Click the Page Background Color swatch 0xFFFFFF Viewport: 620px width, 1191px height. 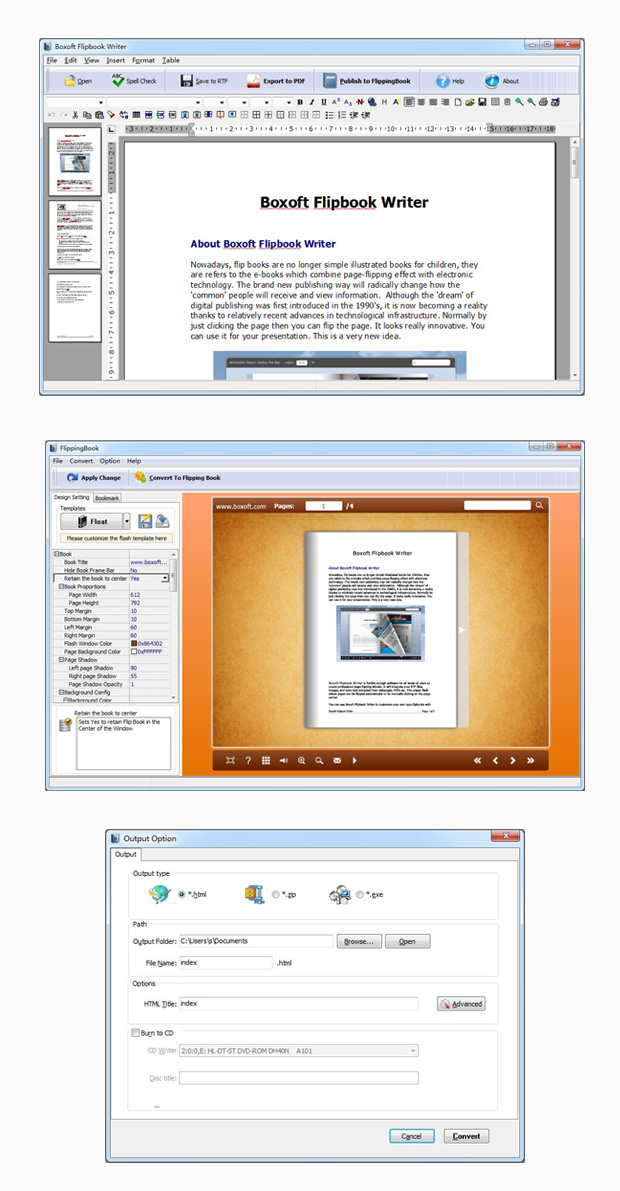pyautogui.click(x=134, y=652)
